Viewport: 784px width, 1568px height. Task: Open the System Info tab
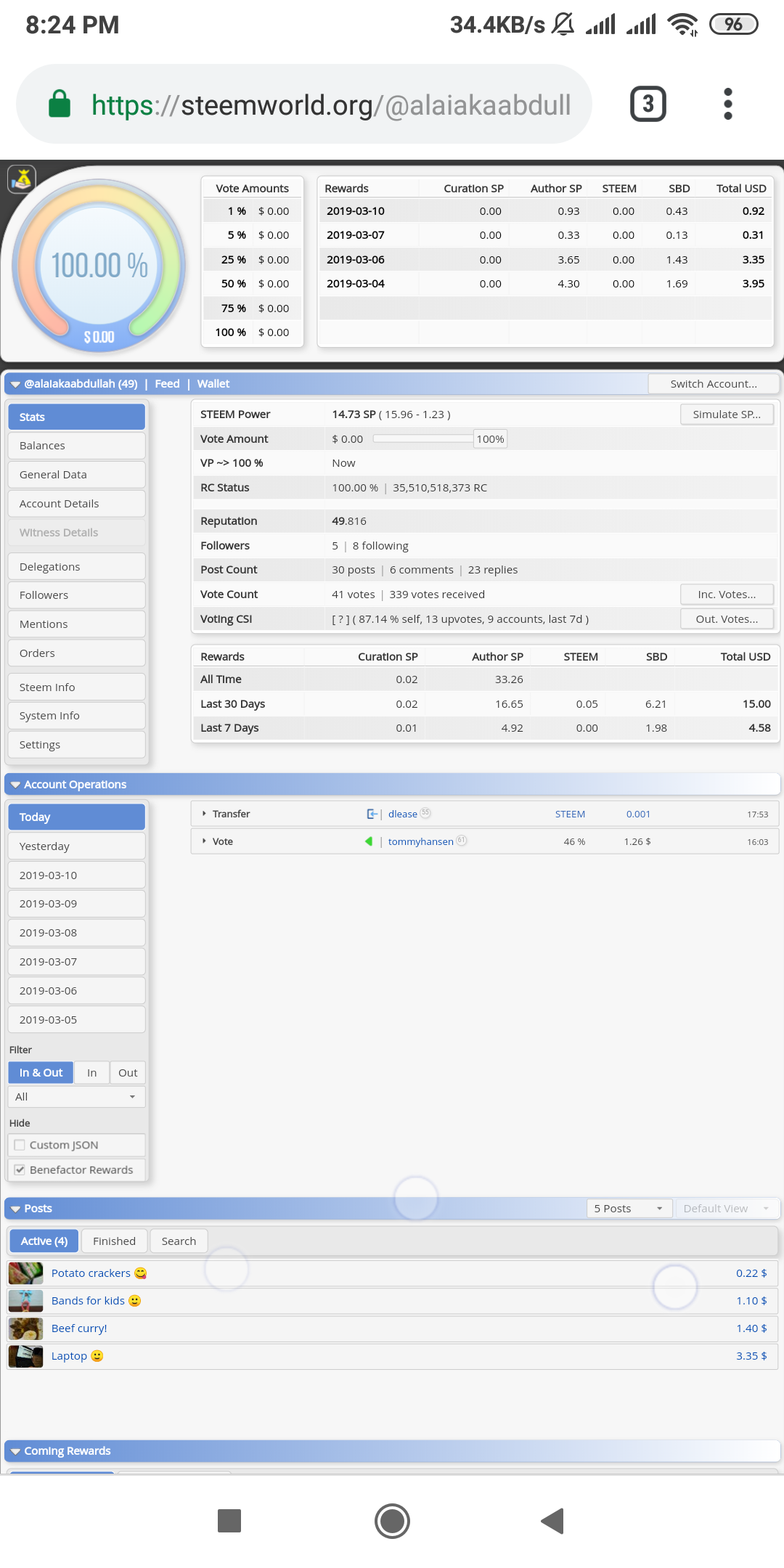76,716
